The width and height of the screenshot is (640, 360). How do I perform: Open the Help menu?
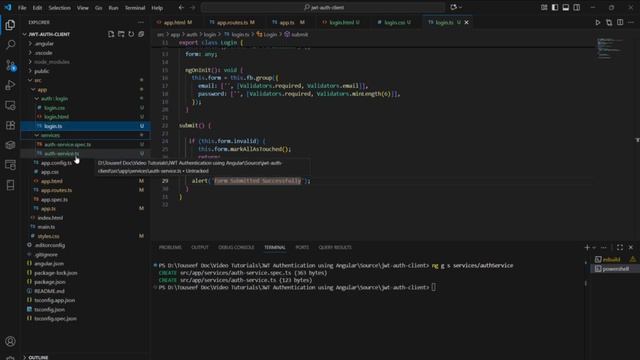[157, 7]
